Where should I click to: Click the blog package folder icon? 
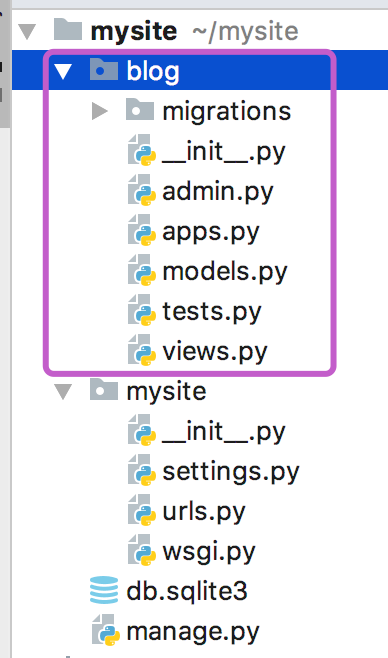pos(104,69)
